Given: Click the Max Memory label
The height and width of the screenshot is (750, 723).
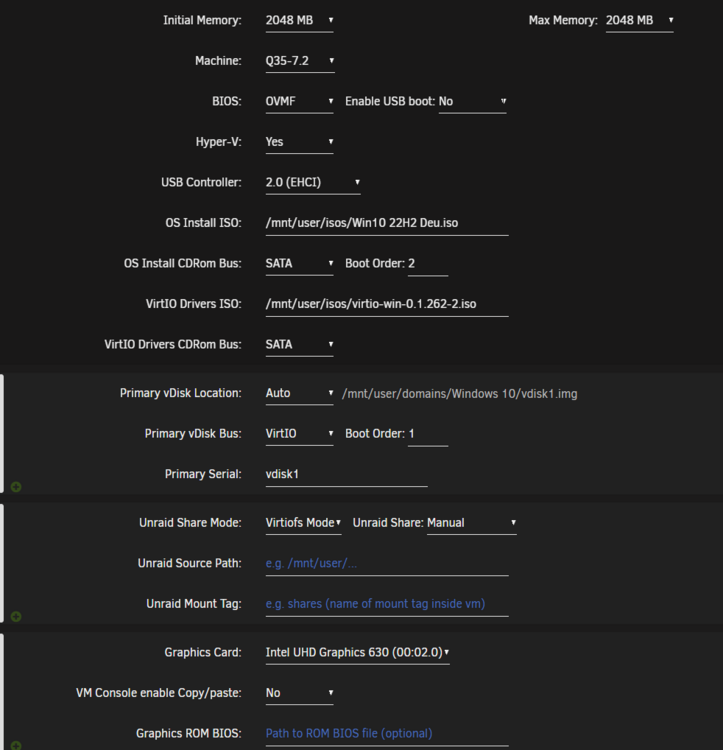Looking at the screenshot, I should tap(563, 21).
